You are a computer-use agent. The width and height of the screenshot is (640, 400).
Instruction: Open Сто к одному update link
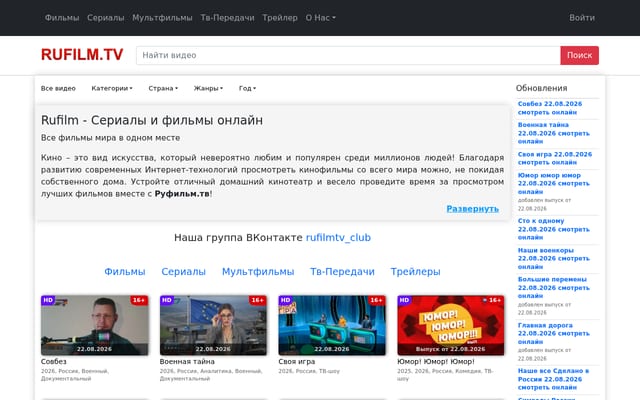[x=553, y=229]
